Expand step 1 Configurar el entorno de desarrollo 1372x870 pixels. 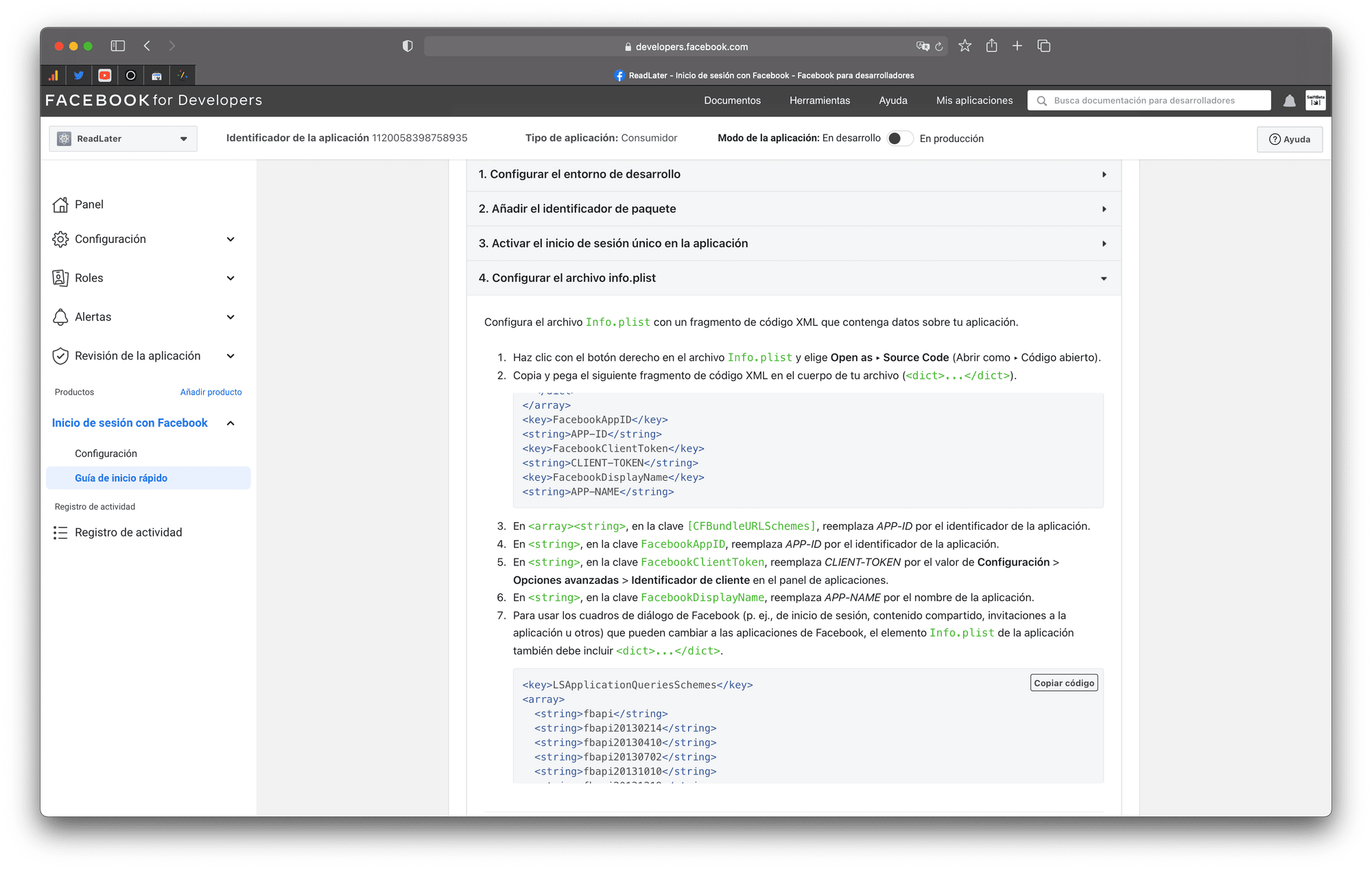[794, 174]
